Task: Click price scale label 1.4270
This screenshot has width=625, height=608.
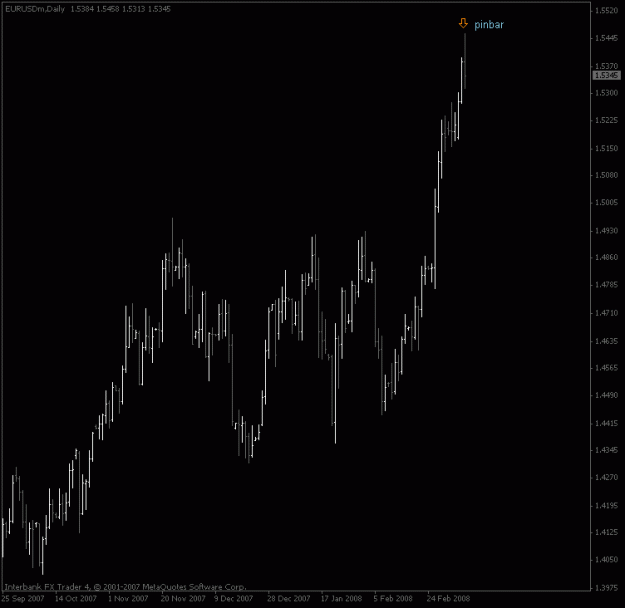Action: (x=606, y=477)
